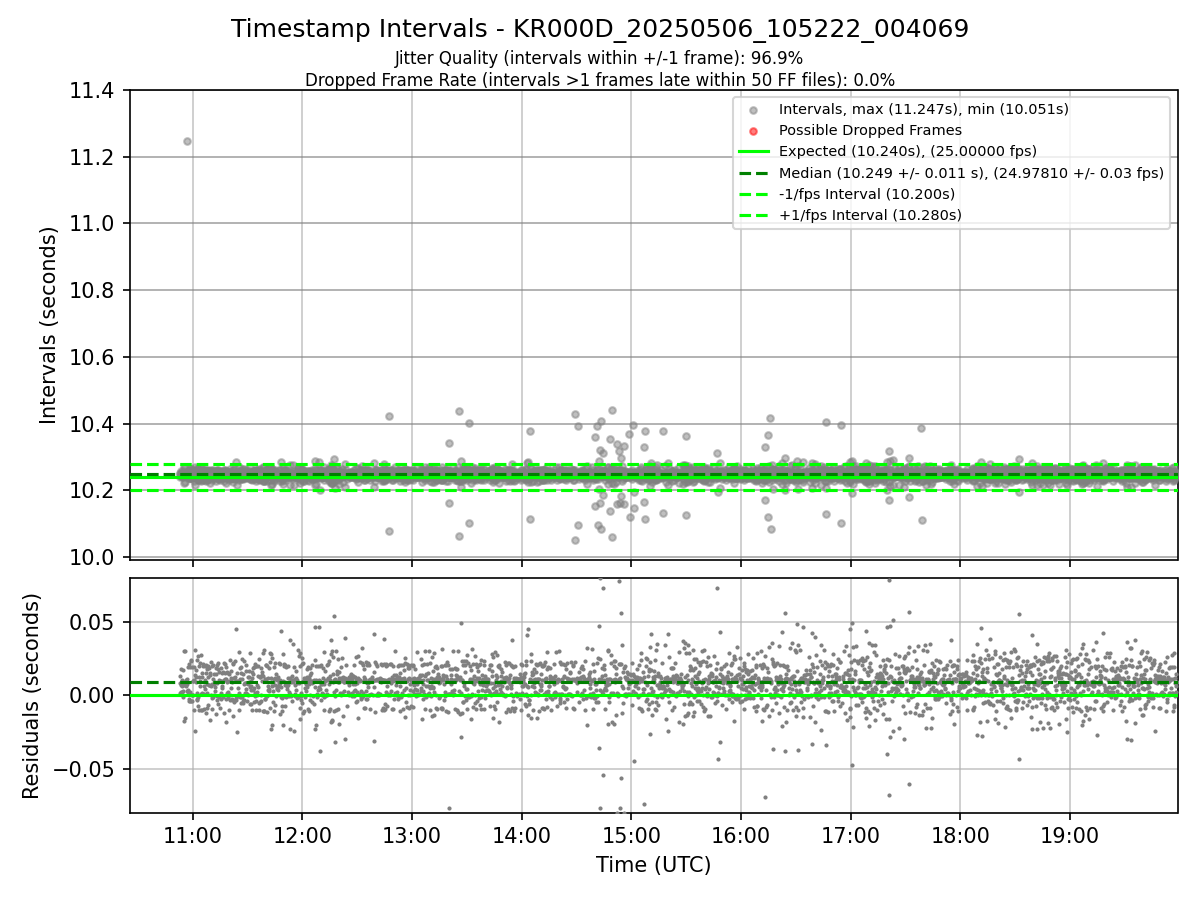This screenshot has width=1200, height=900.
Task: Click the red dot marker for Possible Dropped Frames
Action: point(754,131)
